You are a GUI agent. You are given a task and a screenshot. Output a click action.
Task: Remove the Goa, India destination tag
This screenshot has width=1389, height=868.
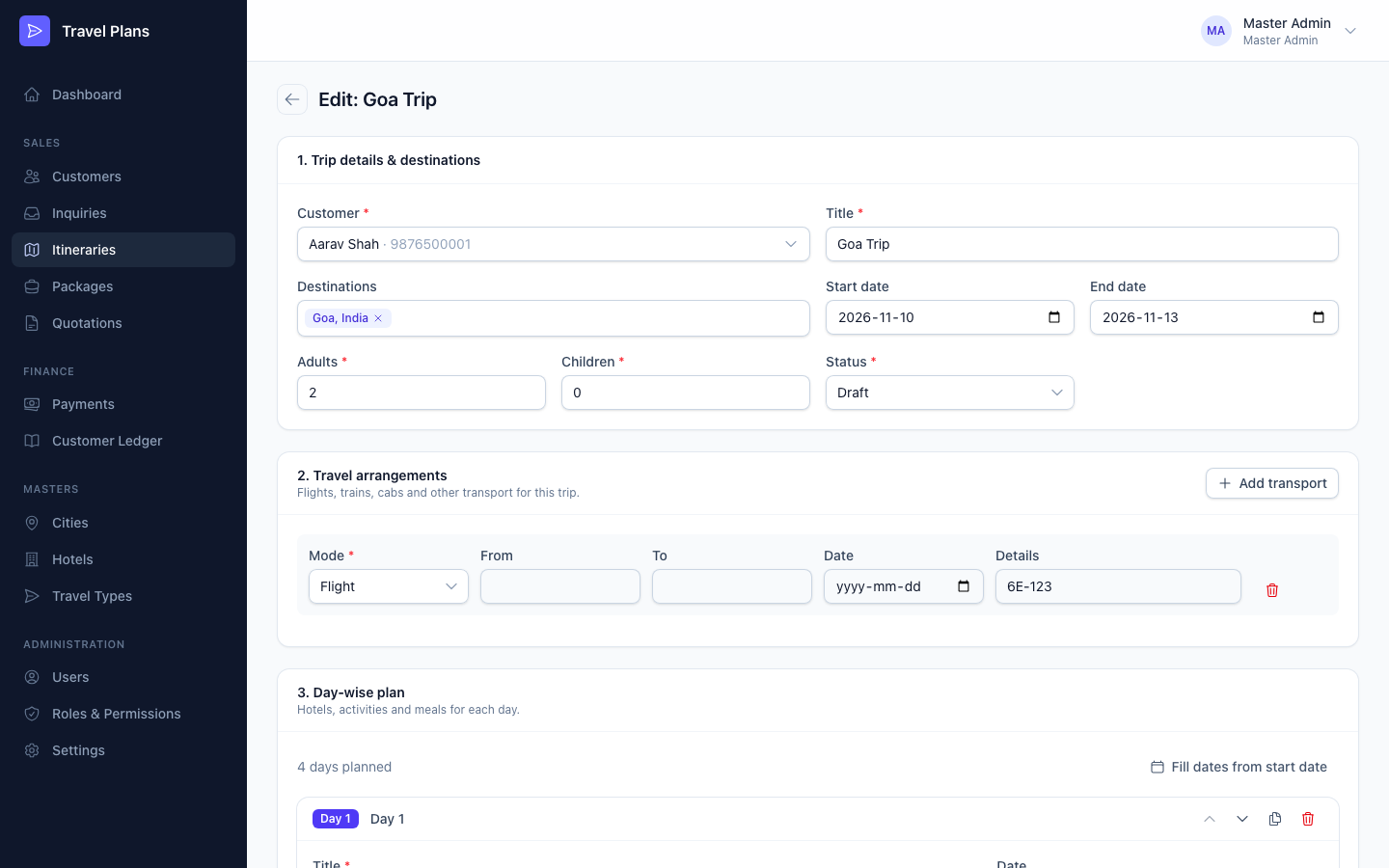[378, 318]
